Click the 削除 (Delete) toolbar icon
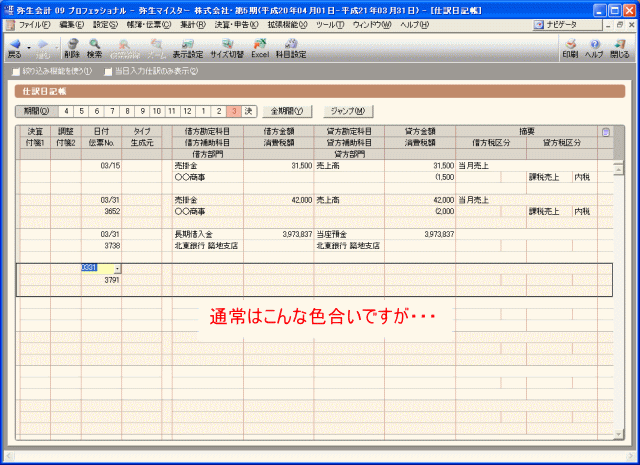Image resolution: width=640 pixels, height=465 pixels. tap(71, 48)
